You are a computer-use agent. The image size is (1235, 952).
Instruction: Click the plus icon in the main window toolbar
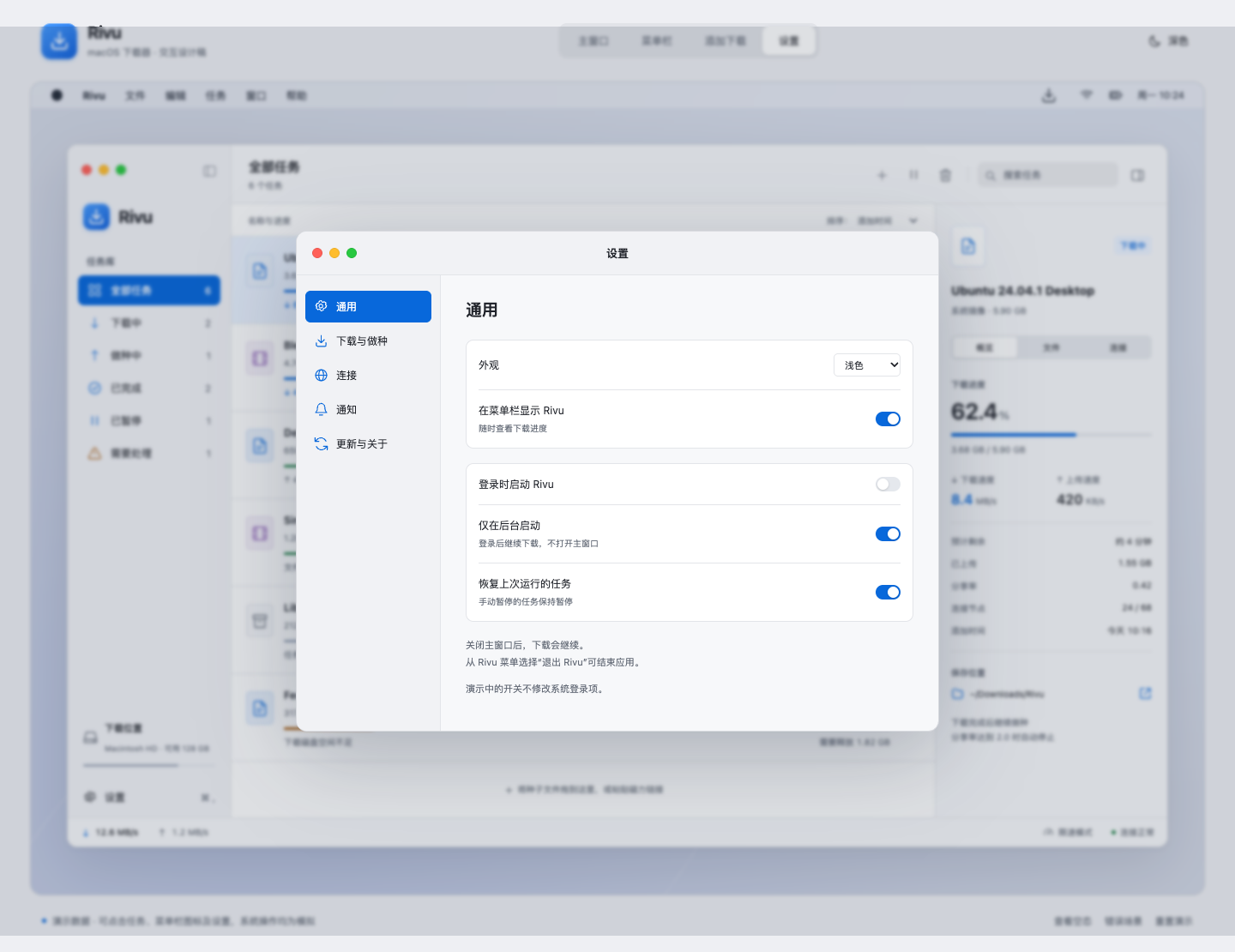tap(882, 175)
